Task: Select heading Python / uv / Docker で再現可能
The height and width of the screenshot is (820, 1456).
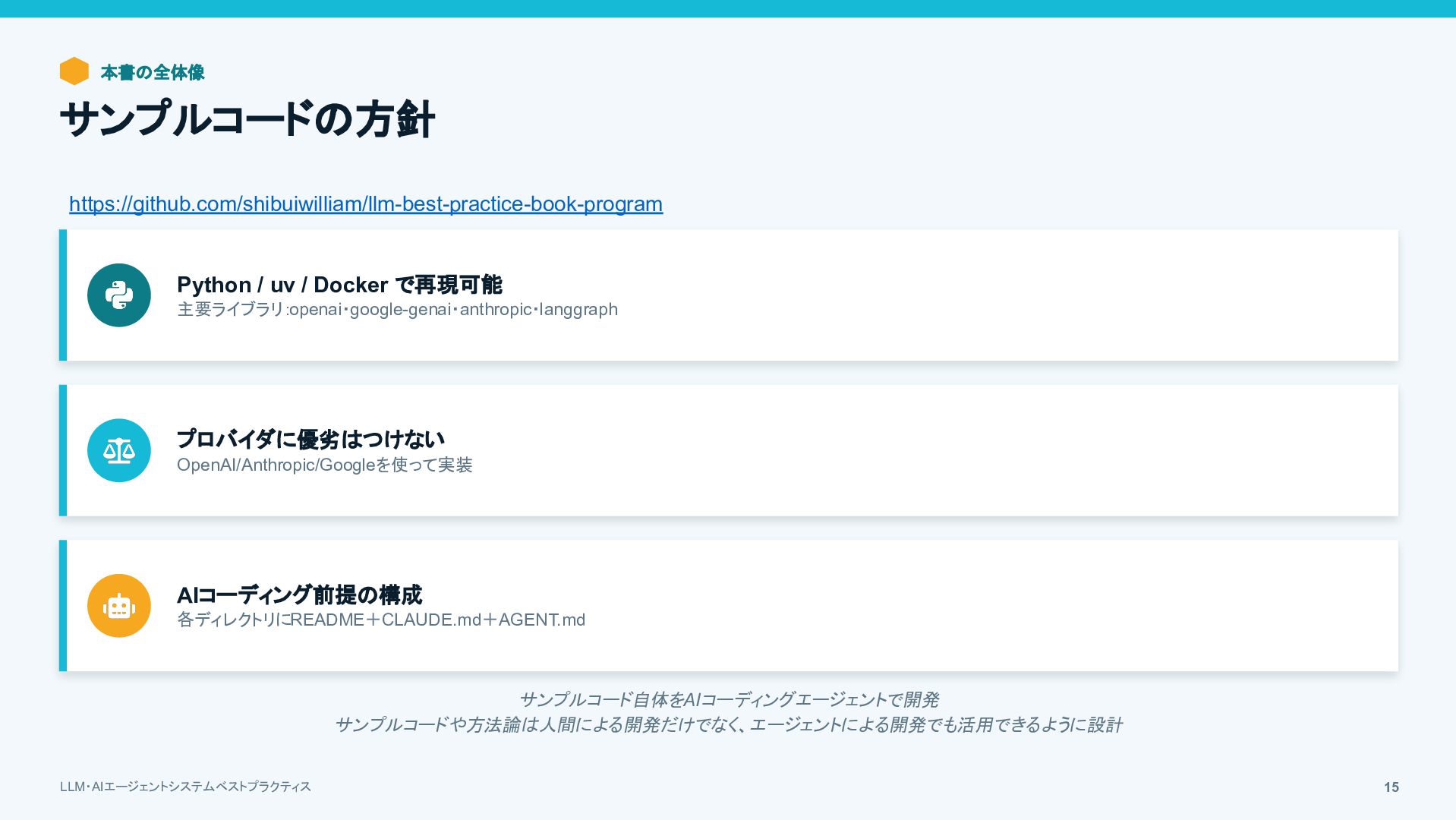Action: tap(339, 285)
